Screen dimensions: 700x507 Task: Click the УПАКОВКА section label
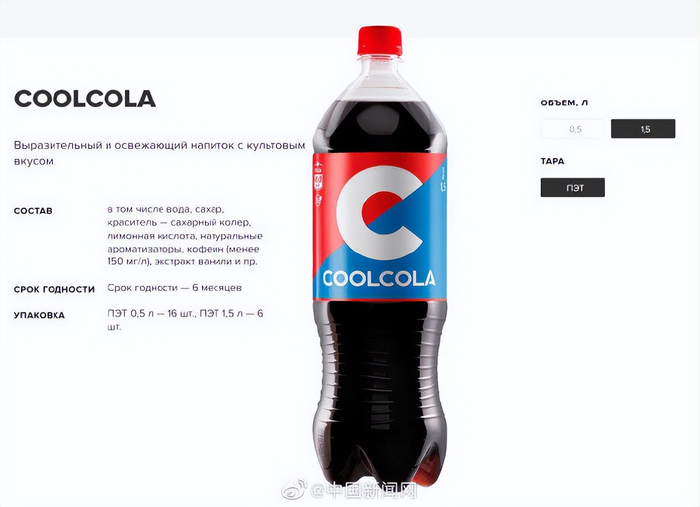[39, 315]
